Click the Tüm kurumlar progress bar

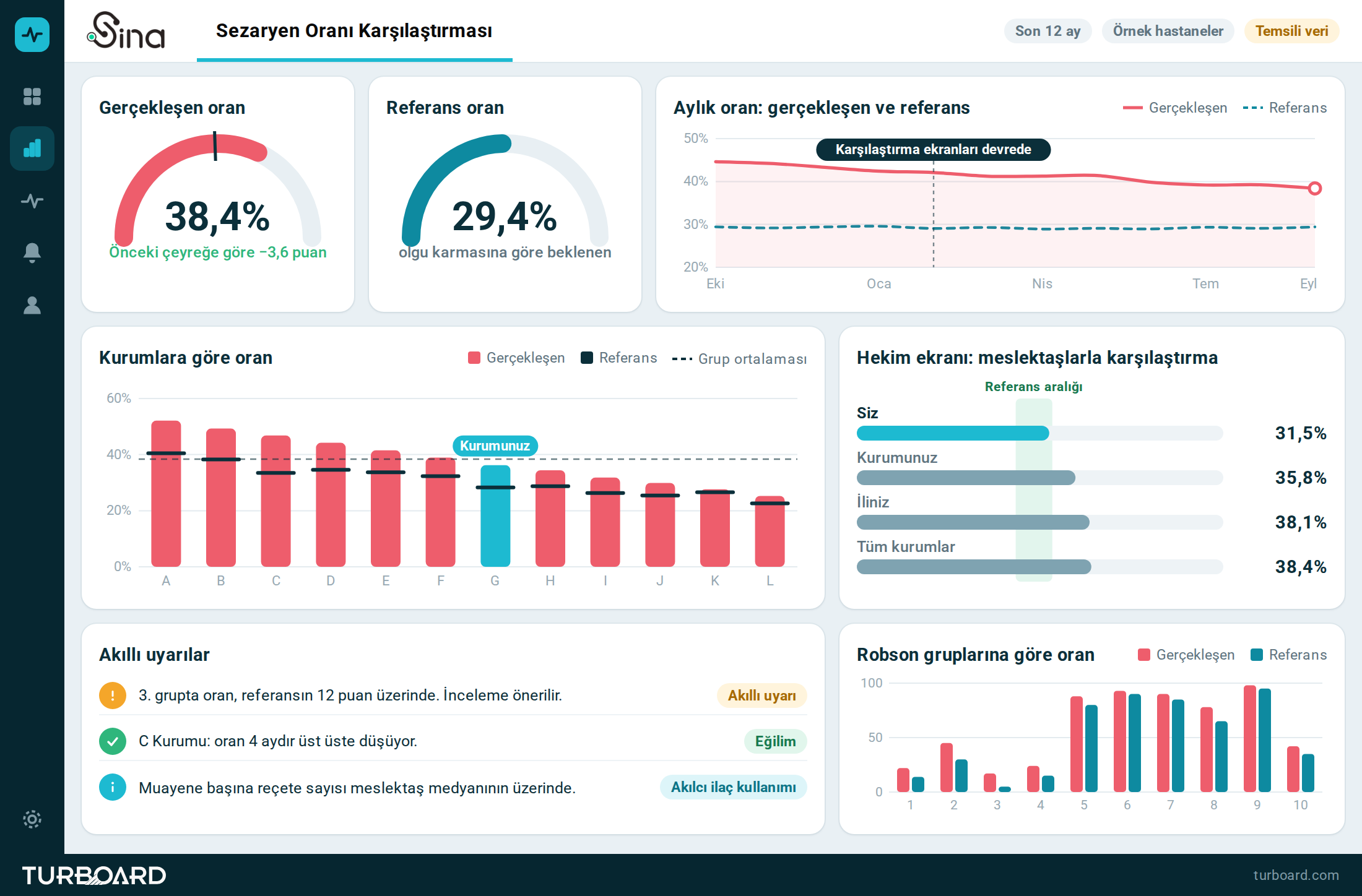[x=1039, y=567]
